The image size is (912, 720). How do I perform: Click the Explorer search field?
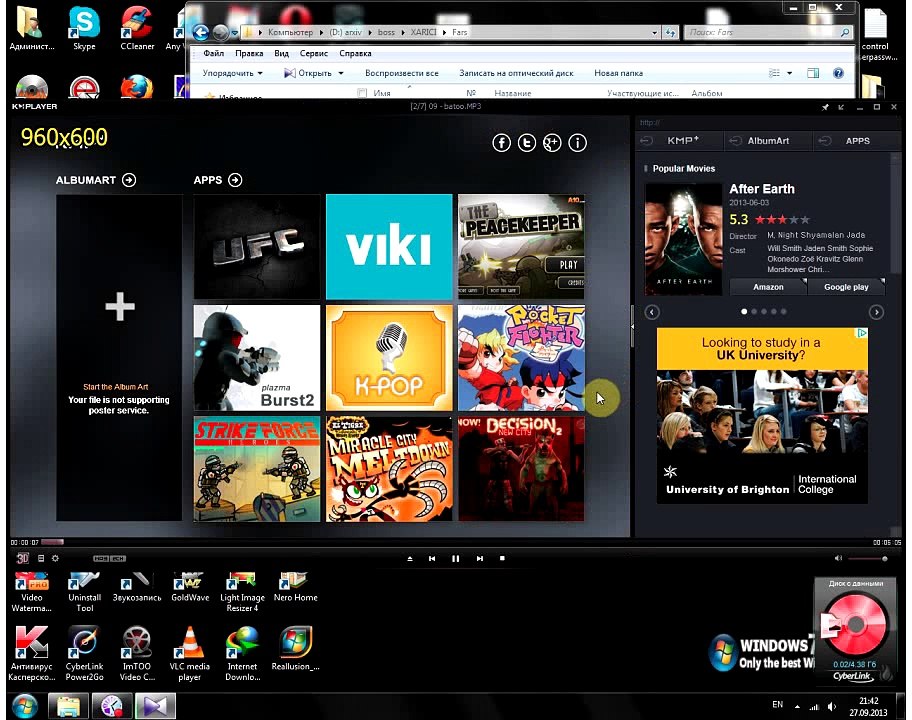768,33
